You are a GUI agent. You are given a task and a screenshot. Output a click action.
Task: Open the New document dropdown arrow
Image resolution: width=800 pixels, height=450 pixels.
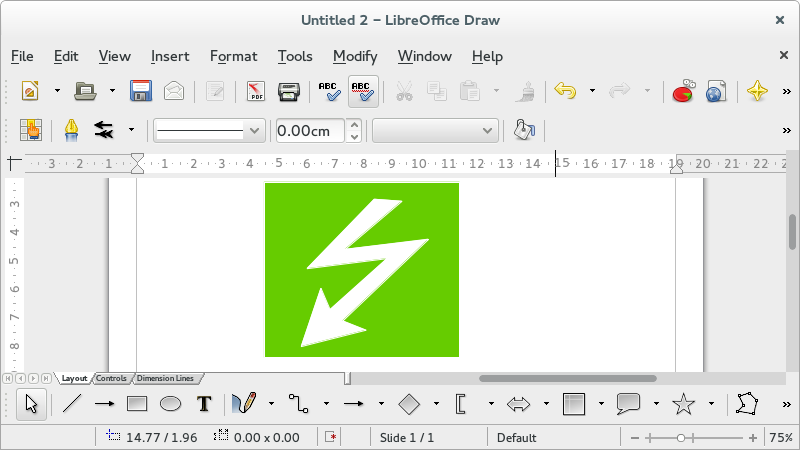(x=57, y=91)
